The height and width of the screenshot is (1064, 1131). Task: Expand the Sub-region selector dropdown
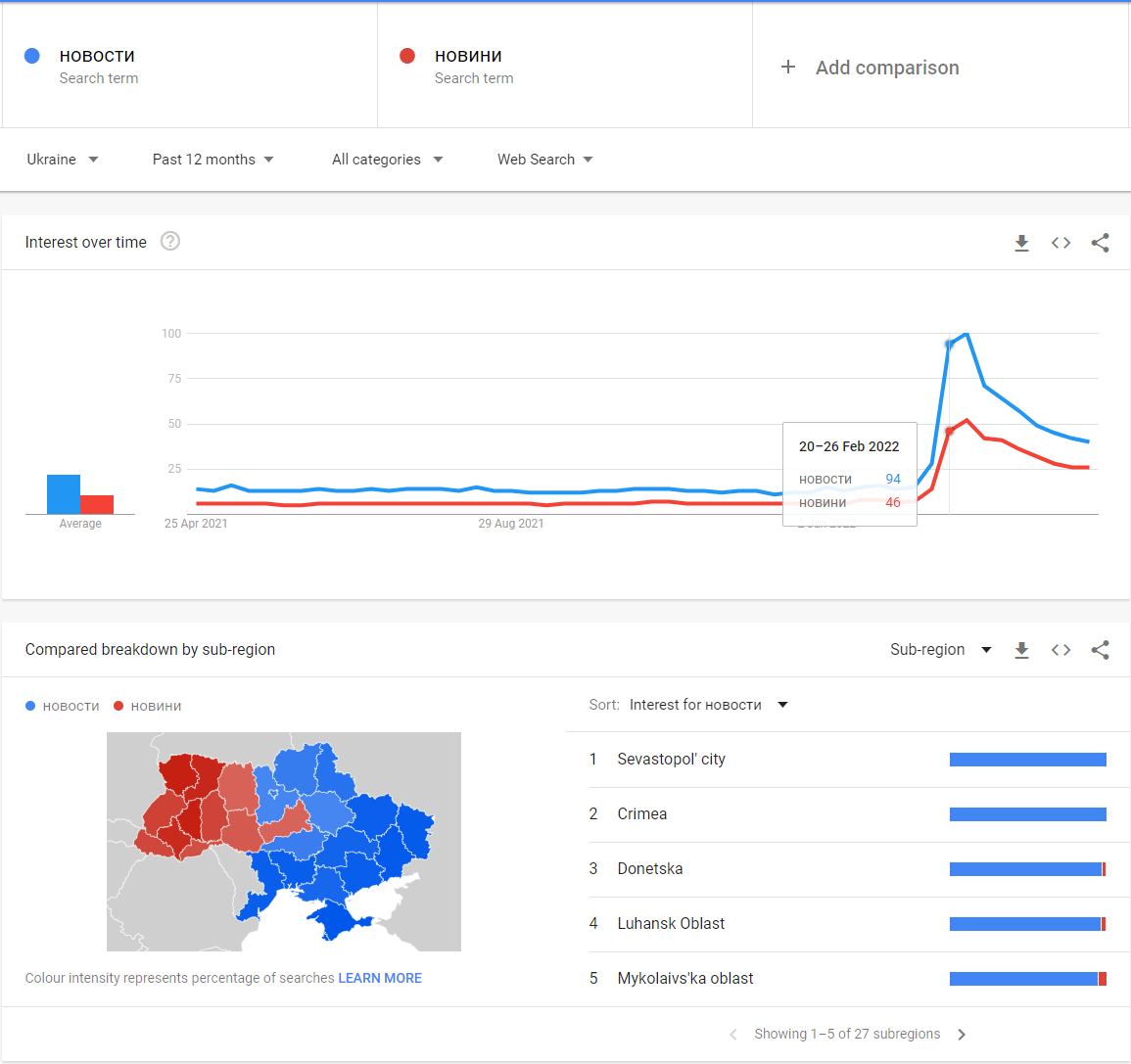[941, 650]
